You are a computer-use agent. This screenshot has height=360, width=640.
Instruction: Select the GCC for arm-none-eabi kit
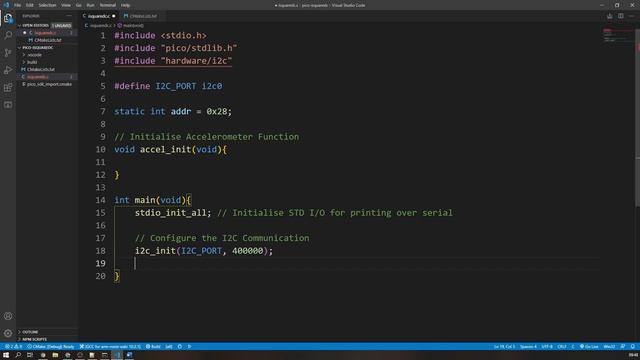coord(109,347)
